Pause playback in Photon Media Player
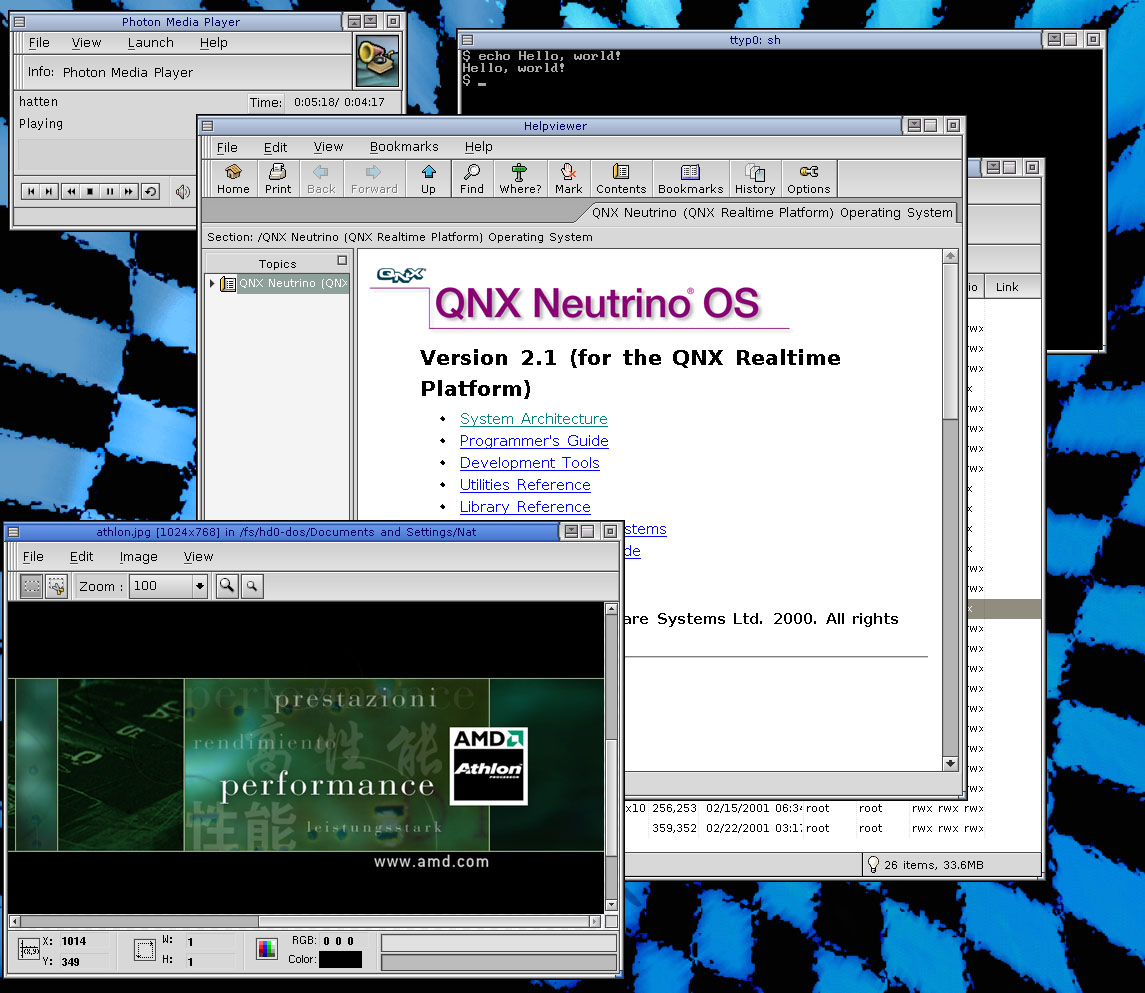This screenshot has height=993, width=1145. tap(110, 191)
